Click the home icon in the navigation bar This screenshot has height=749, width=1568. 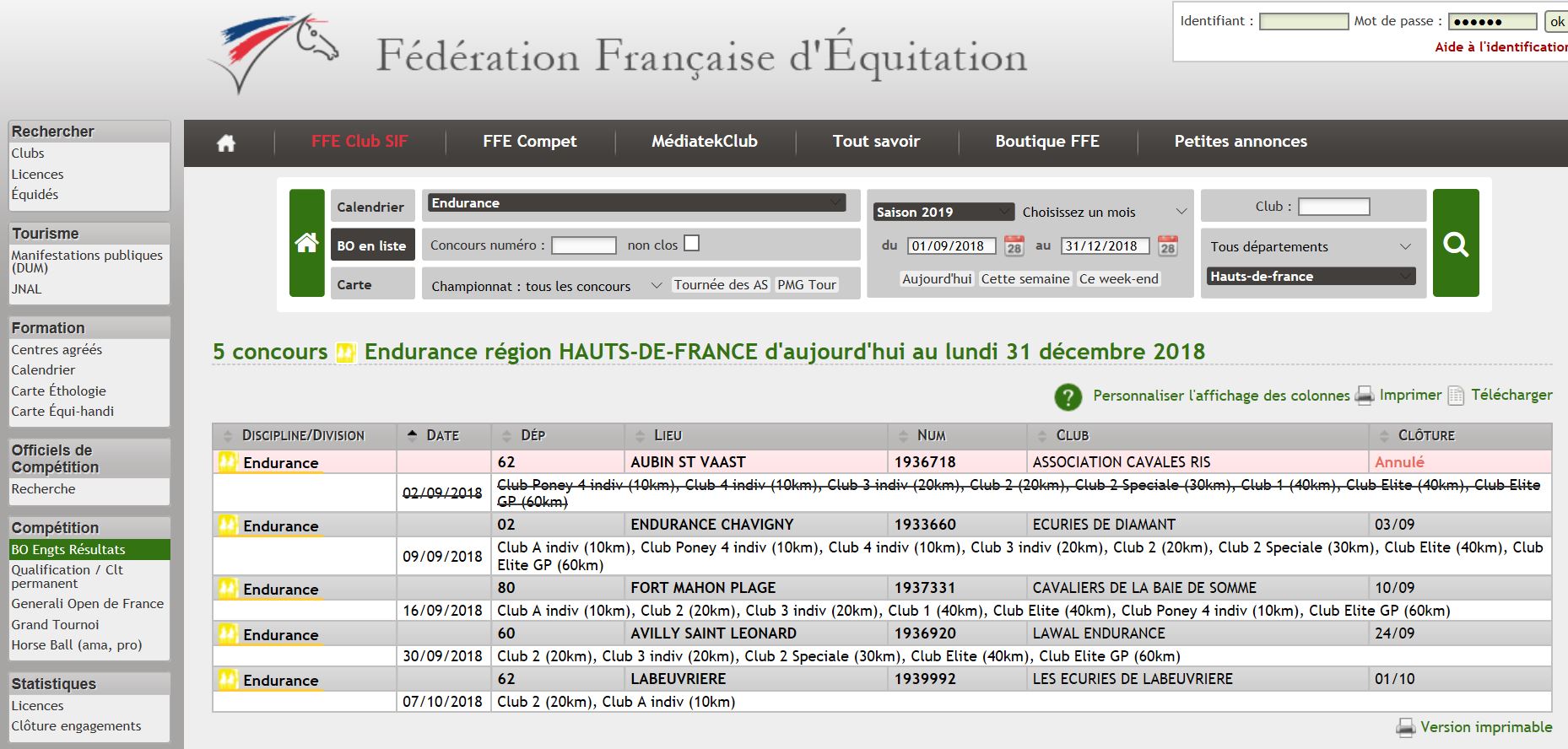225,143
